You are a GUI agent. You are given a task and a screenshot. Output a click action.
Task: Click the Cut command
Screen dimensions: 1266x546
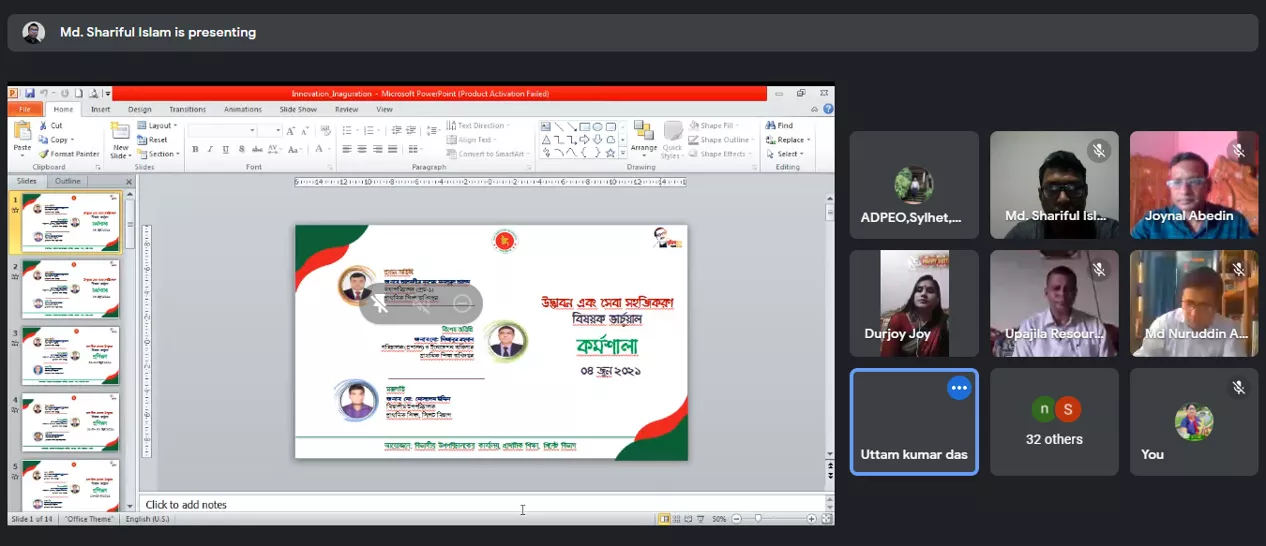tap(51, 126)
